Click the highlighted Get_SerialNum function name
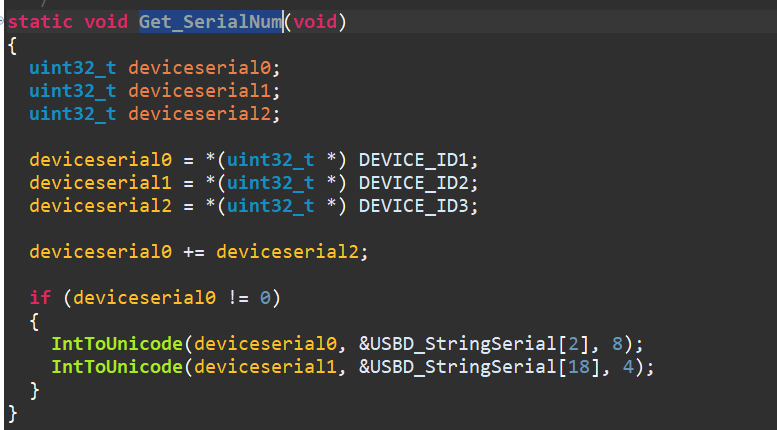The height and width of the screenshot is (430, 777). click(x=211, y=22)
